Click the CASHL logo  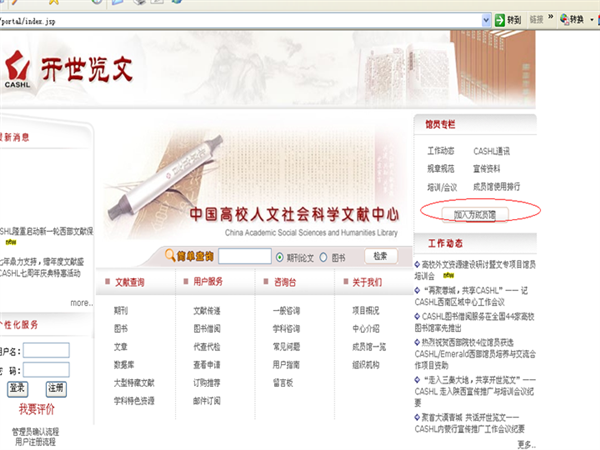click(17, 70)
